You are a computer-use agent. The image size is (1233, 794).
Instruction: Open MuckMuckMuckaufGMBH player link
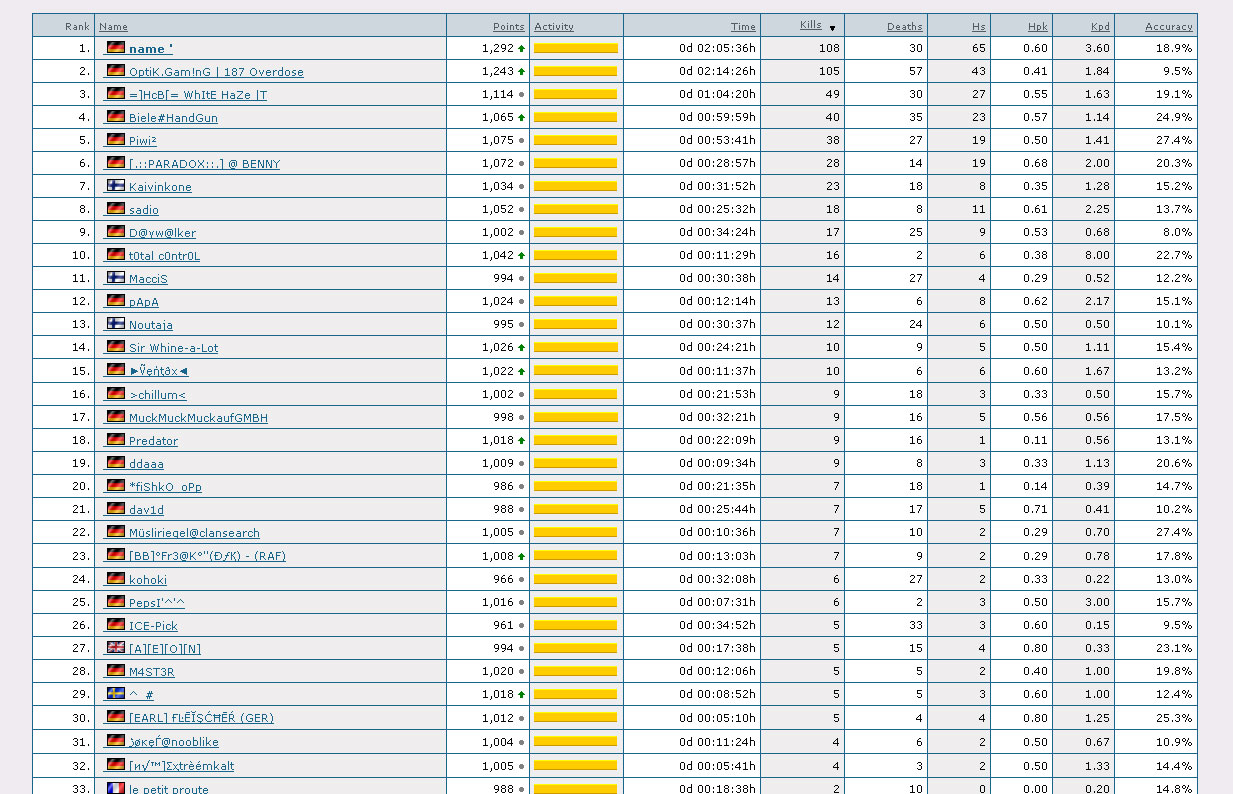(x=198, y=418)
